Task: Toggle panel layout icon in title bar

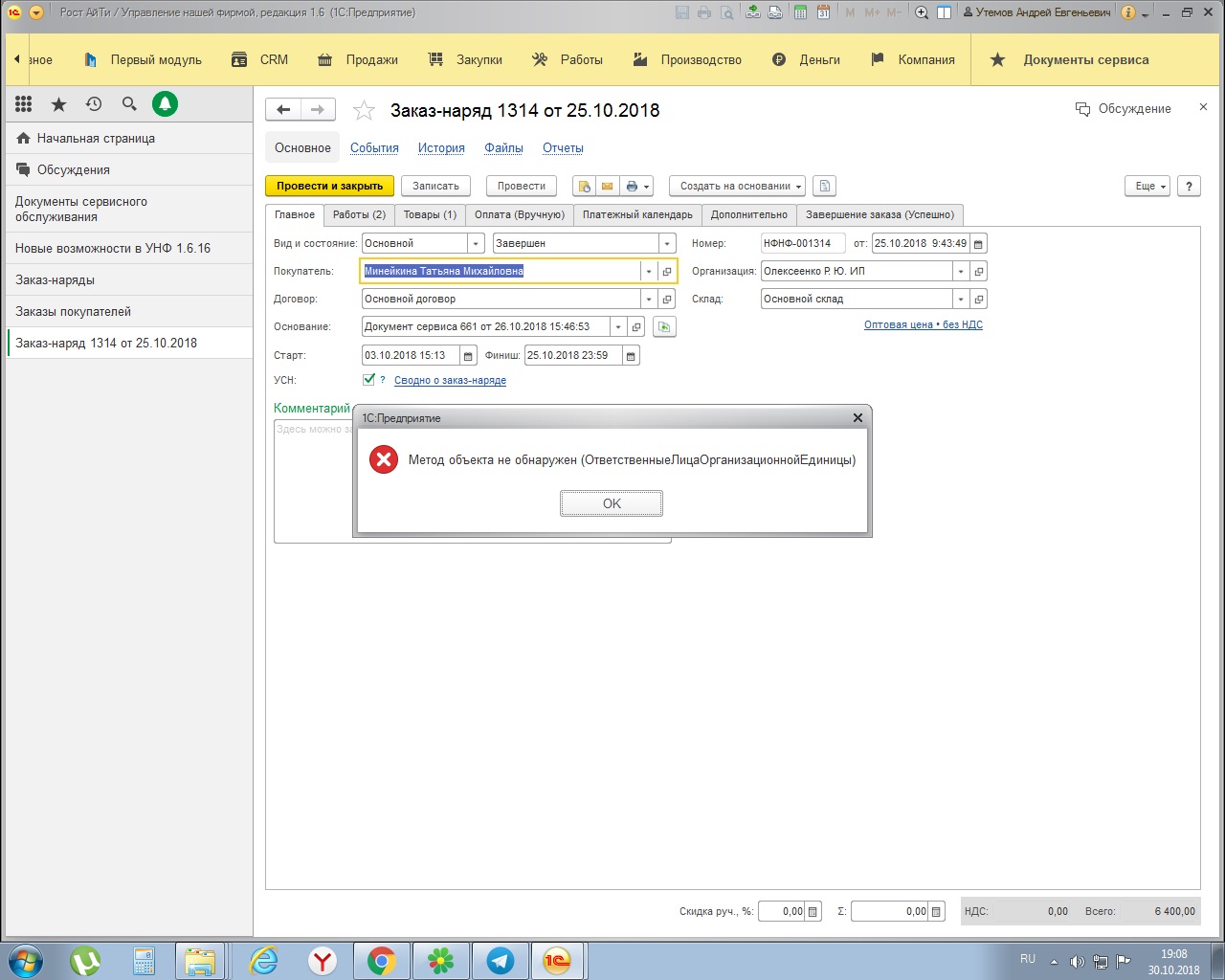Action: pyautogui.click(x=944, y=12)
